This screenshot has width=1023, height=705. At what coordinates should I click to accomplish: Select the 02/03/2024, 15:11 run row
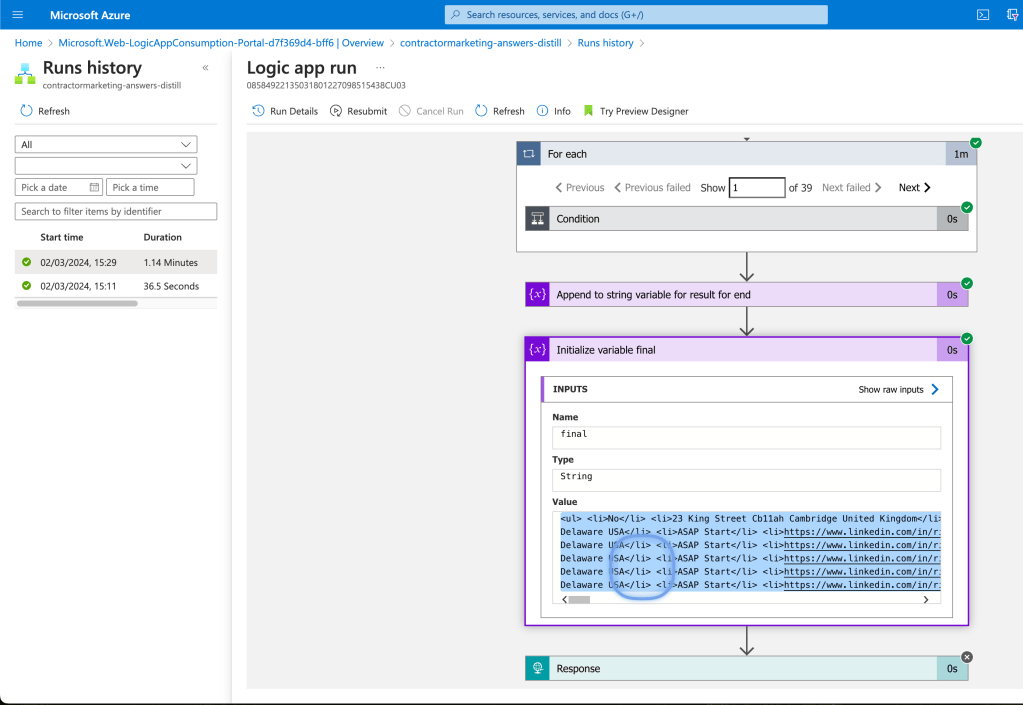point(115,286)
